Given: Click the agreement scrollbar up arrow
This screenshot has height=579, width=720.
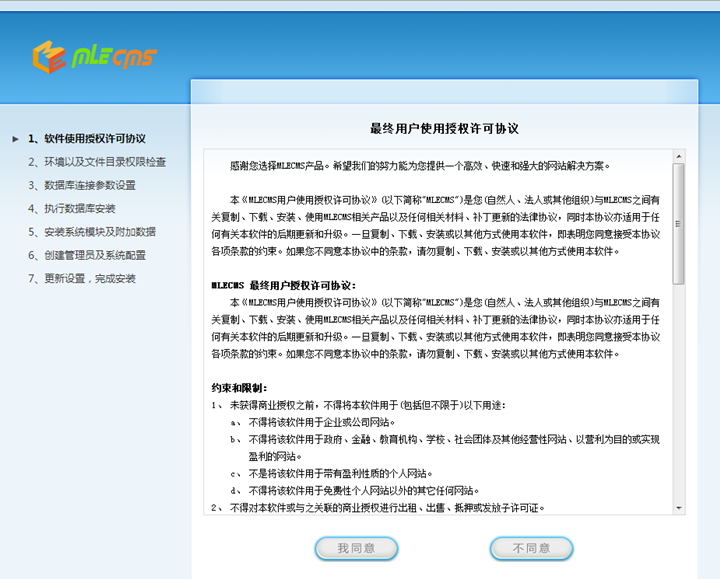Looking at the screenshot, I should point(679,157).
